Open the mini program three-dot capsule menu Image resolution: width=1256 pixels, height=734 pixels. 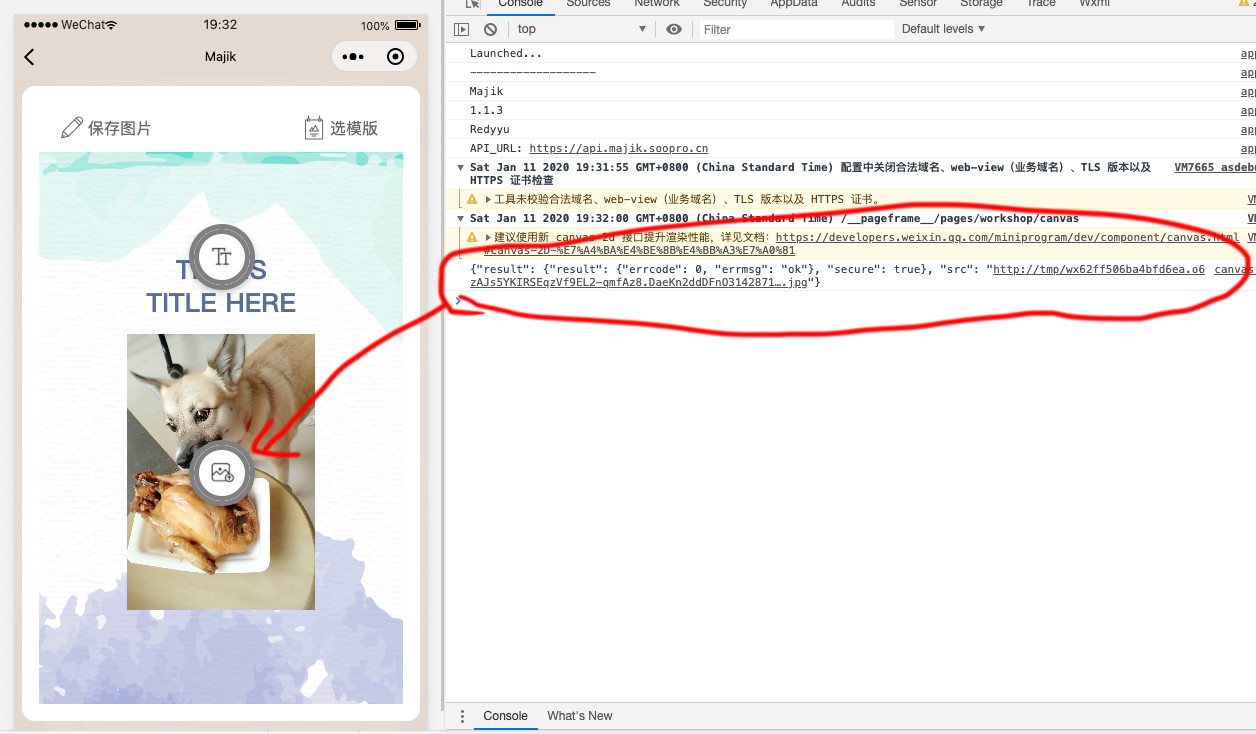(x=353, y=57)
